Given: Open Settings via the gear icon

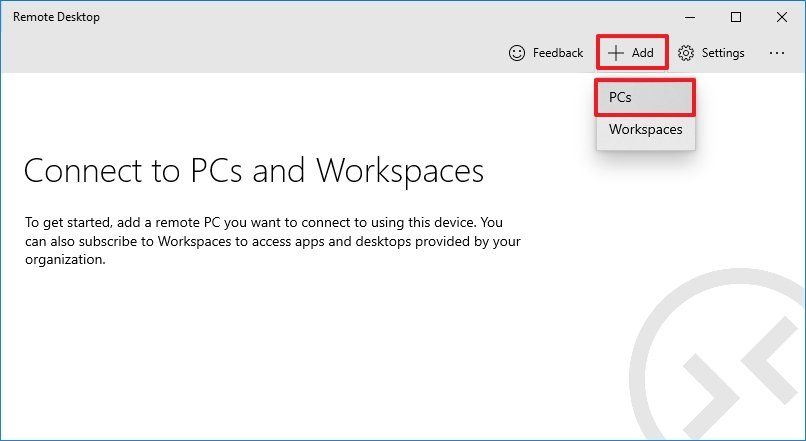Looking at the screenshot, I should click(x=711, y=53).
